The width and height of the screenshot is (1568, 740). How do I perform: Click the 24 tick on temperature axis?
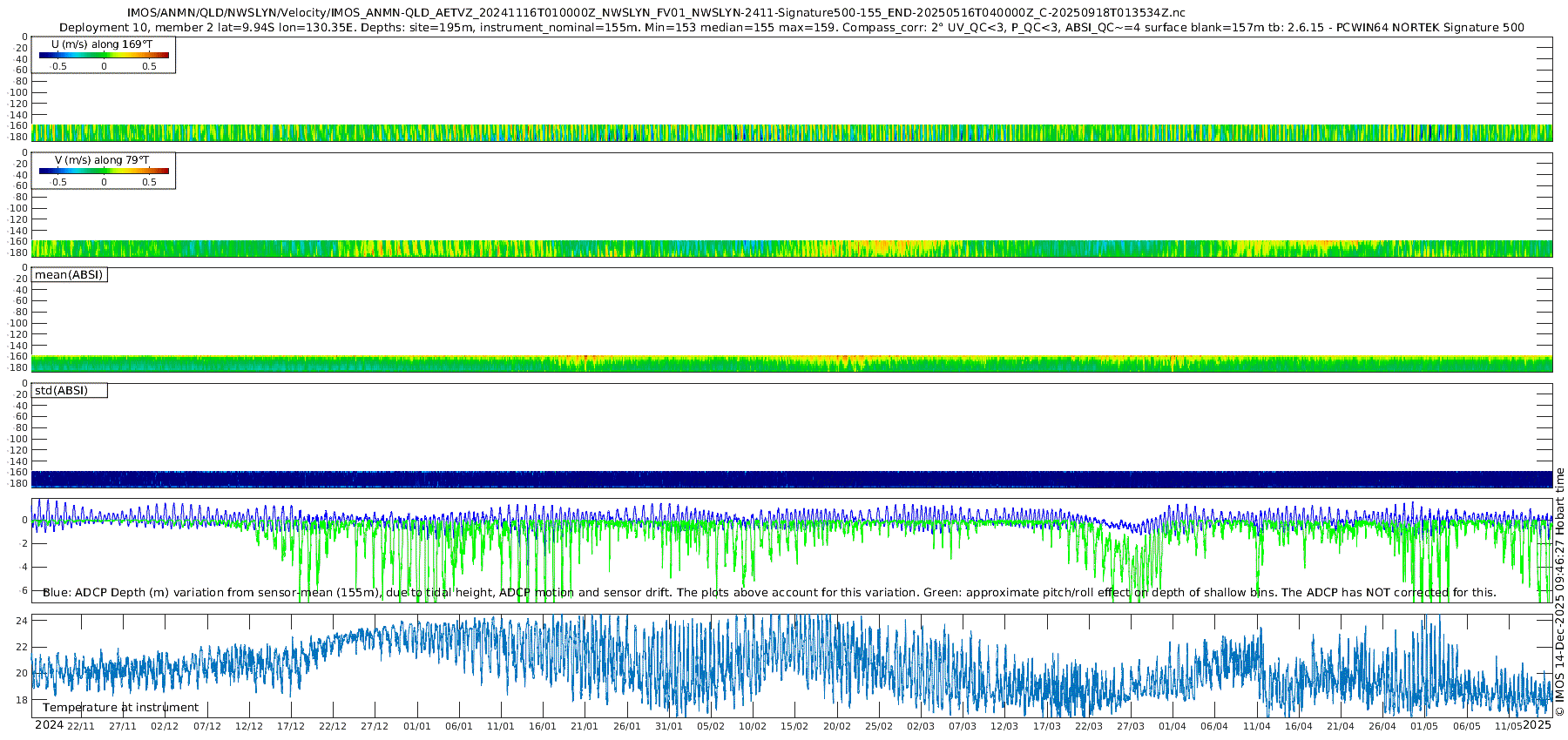(x=22, y=621)
